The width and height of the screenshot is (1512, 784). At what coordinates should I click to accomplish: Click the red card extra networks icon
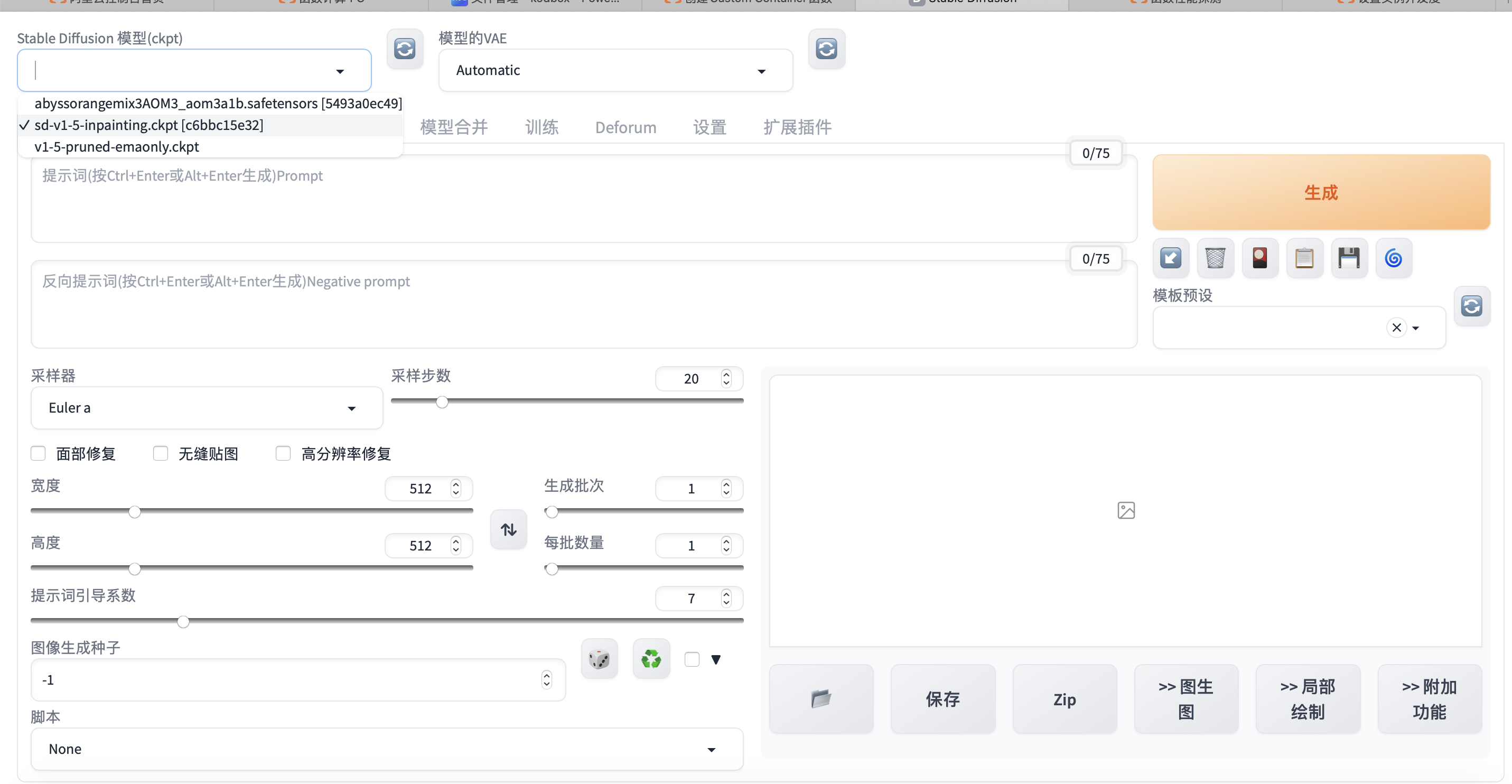(1259, 258)
